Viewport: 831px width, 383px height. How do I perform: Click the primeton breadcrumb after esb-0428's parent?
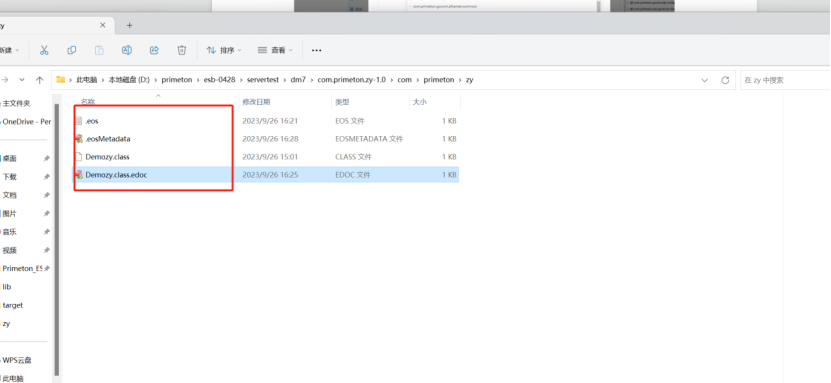(x=177, y=80)
